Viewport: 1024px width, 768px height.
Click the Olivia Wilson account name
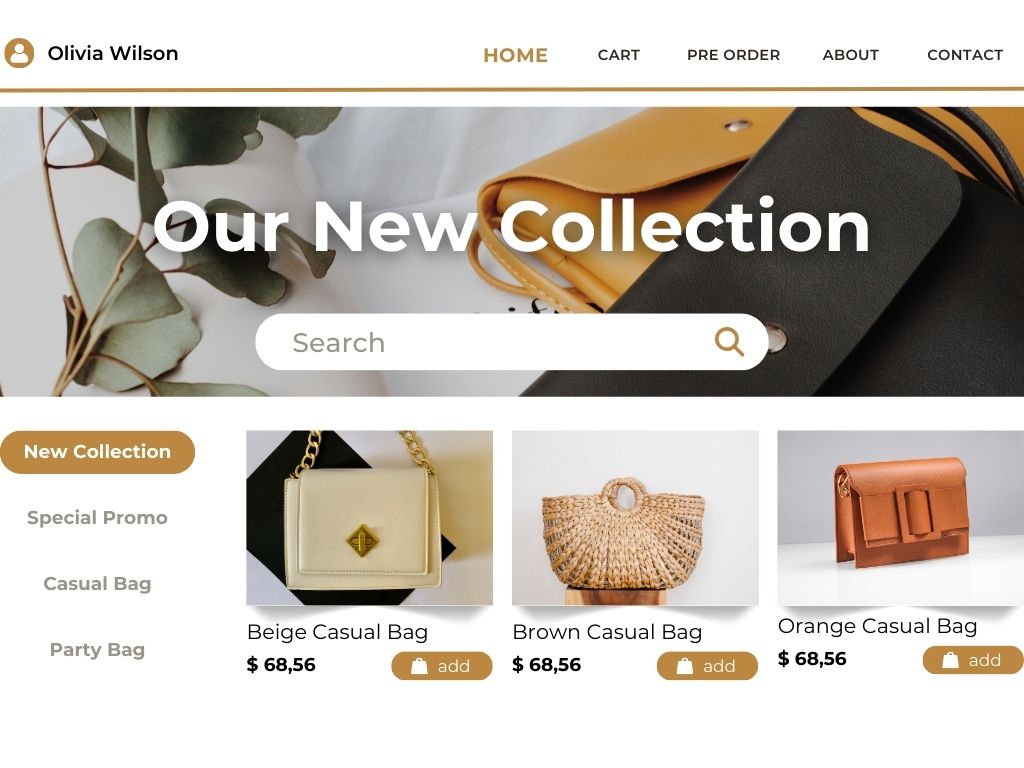112,53
